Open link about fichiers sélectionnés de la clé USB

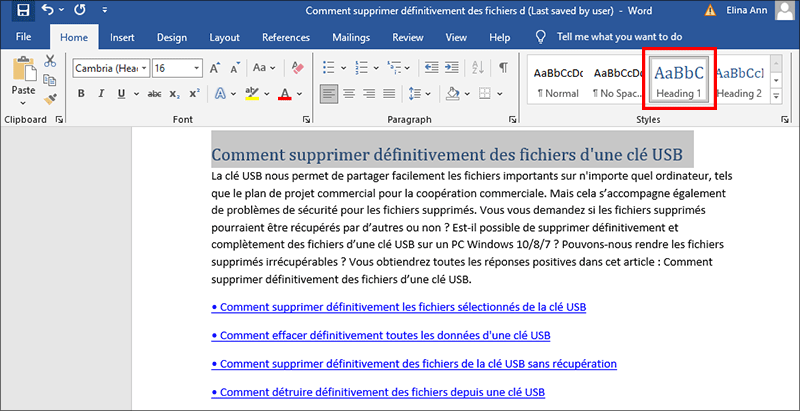coord(398,307)
